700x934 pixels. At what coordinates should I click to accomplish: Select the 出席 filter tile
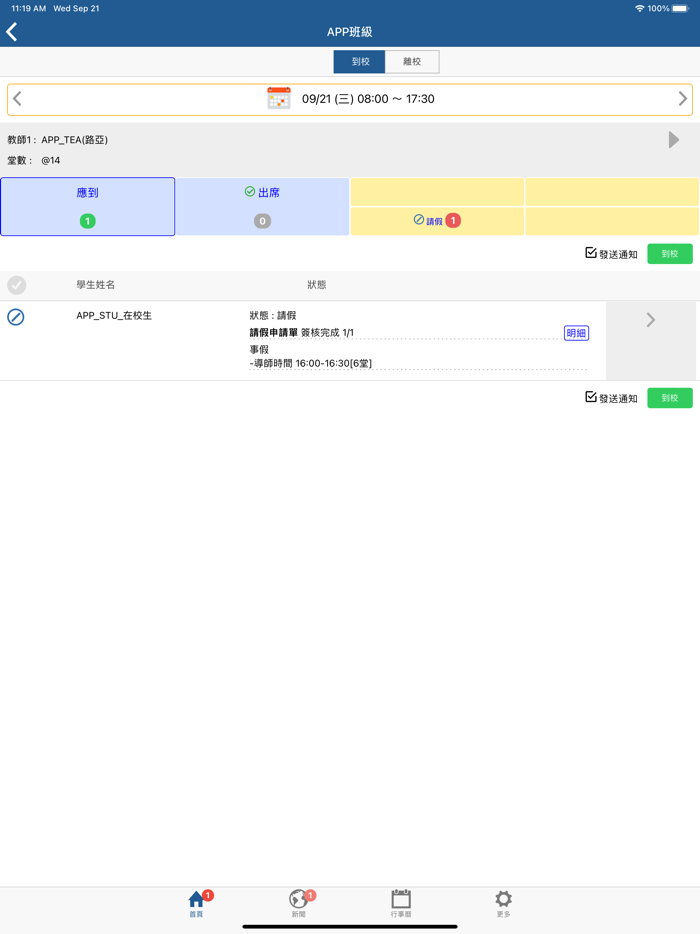click(x=262, y=206)
